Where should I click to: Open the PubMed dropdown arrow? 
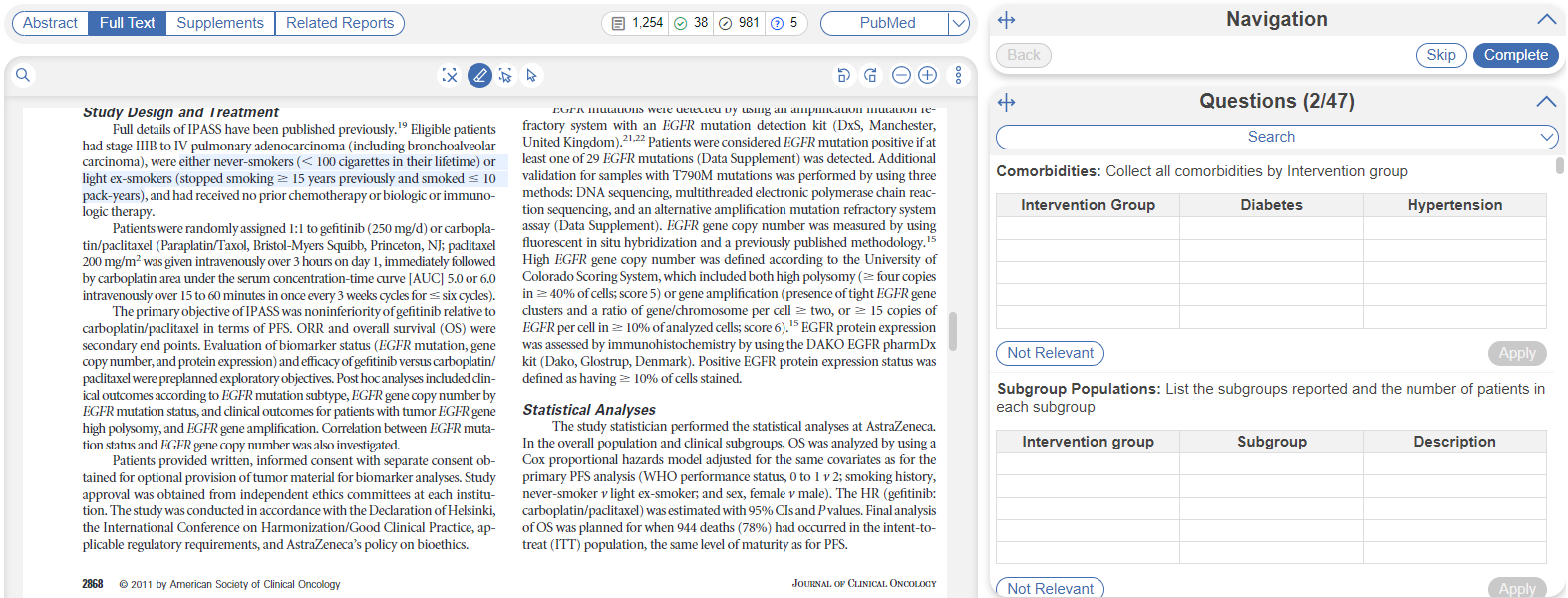(958, 23)
